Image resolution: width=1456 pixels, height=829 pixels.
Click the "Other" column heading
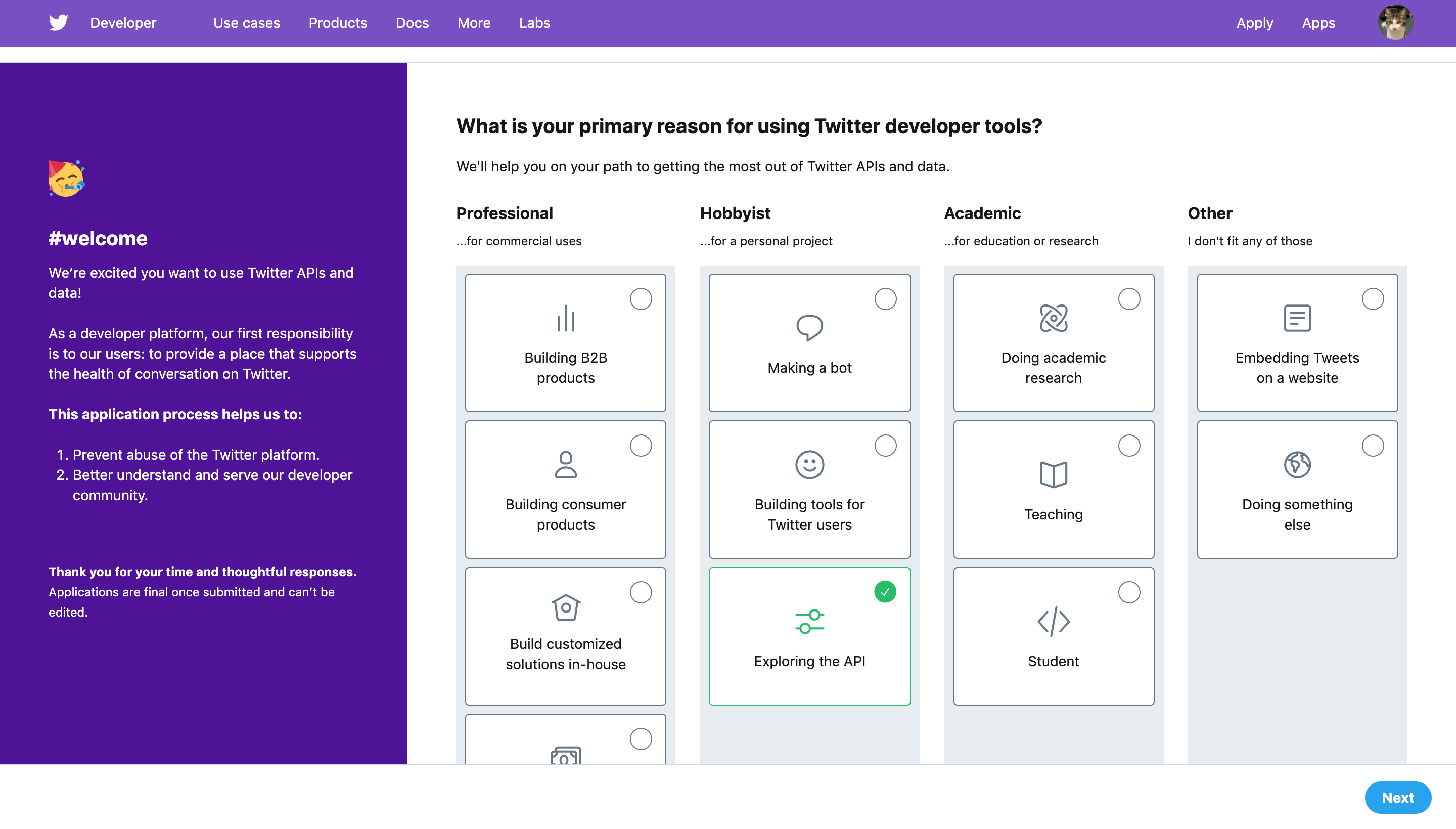tap(1210, 213)
